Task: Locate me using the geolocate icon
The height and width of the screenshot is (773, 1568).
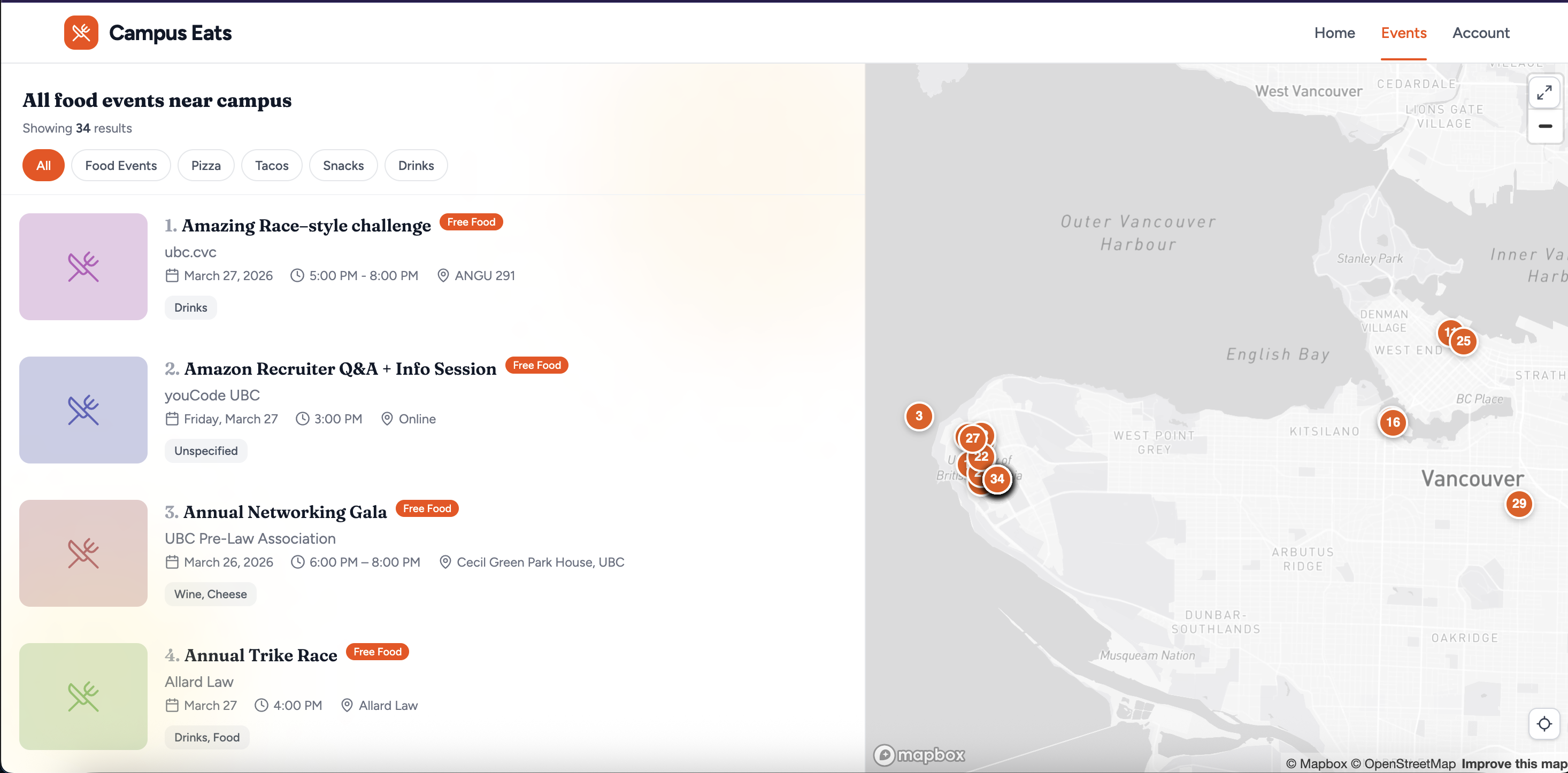Action: point(1543,724)
